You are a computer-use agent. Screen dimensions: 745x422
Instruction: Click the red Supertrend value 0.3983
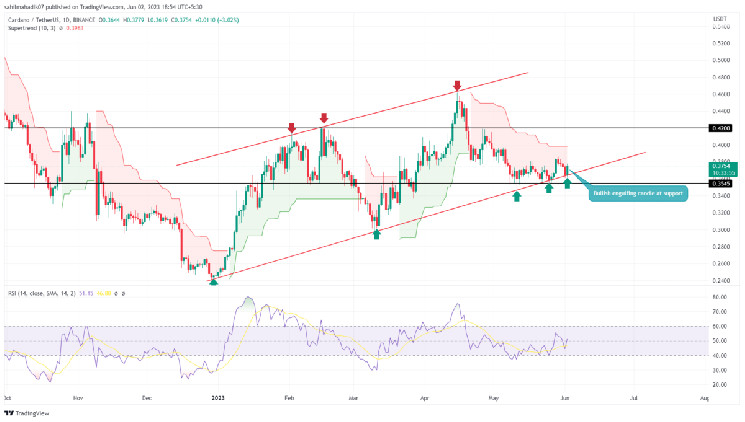pyautogui.click(x=75, y=28)
